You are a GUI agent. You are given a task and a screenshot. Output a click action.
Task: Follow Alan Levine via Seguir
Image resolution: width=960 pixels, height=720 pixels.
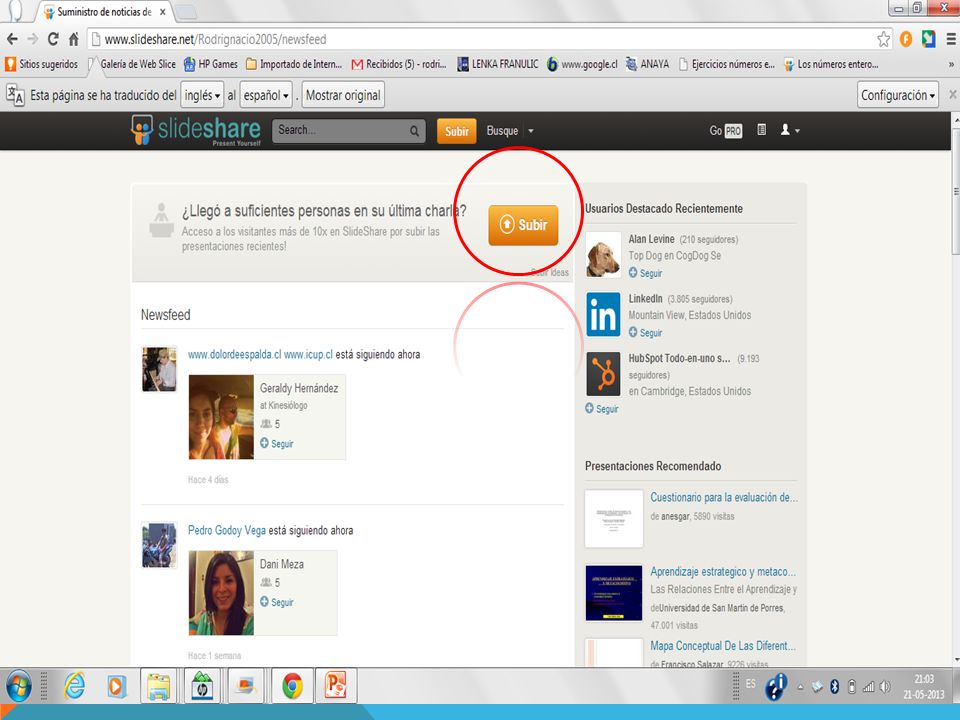645,273
